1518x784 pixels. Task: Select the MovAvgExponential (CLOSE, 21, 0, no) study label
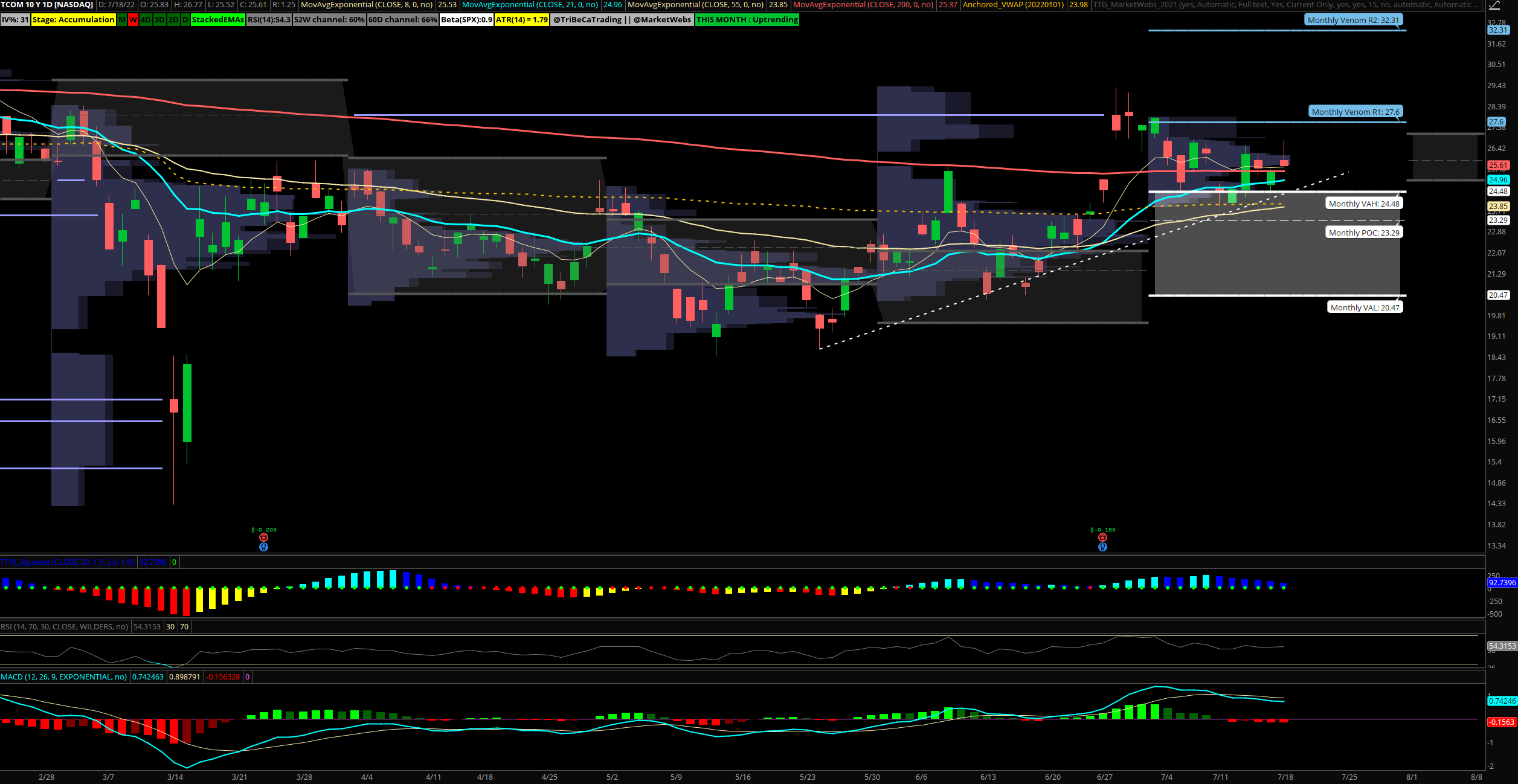pos(530,4)
